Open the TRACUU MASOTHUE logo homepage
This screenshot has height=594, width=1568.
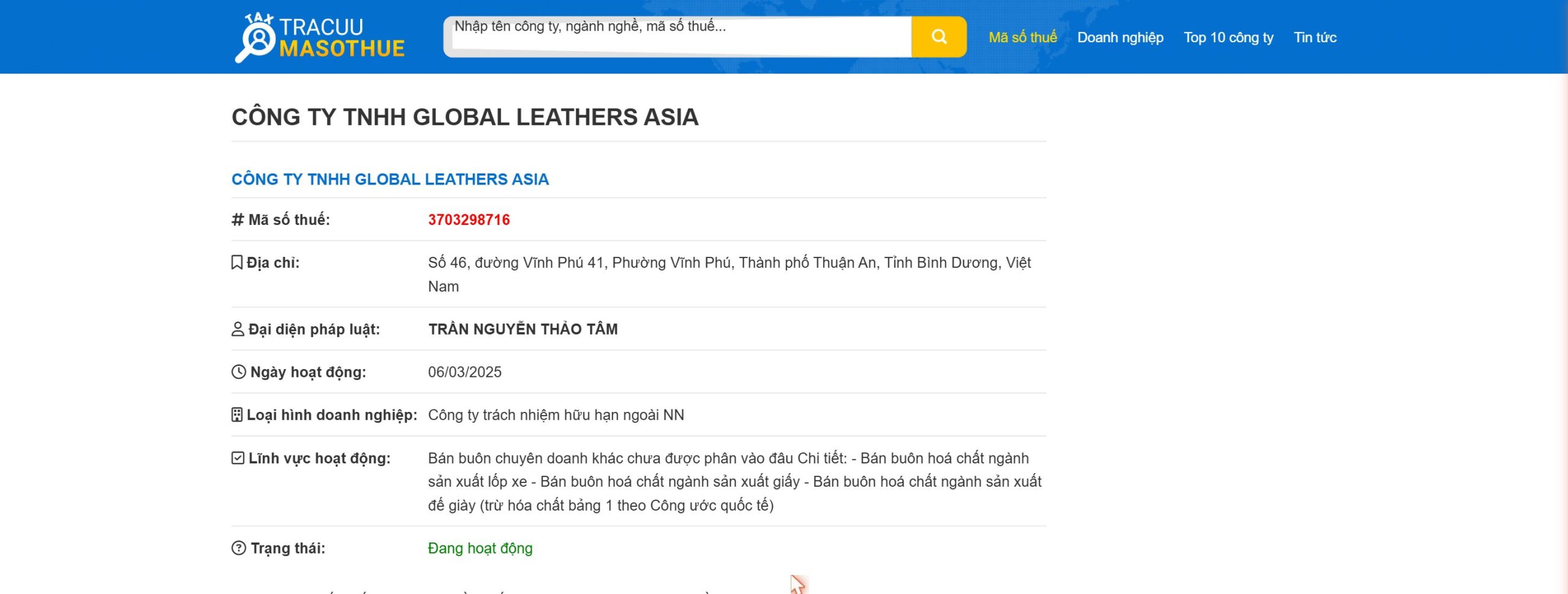click(320, 37)
